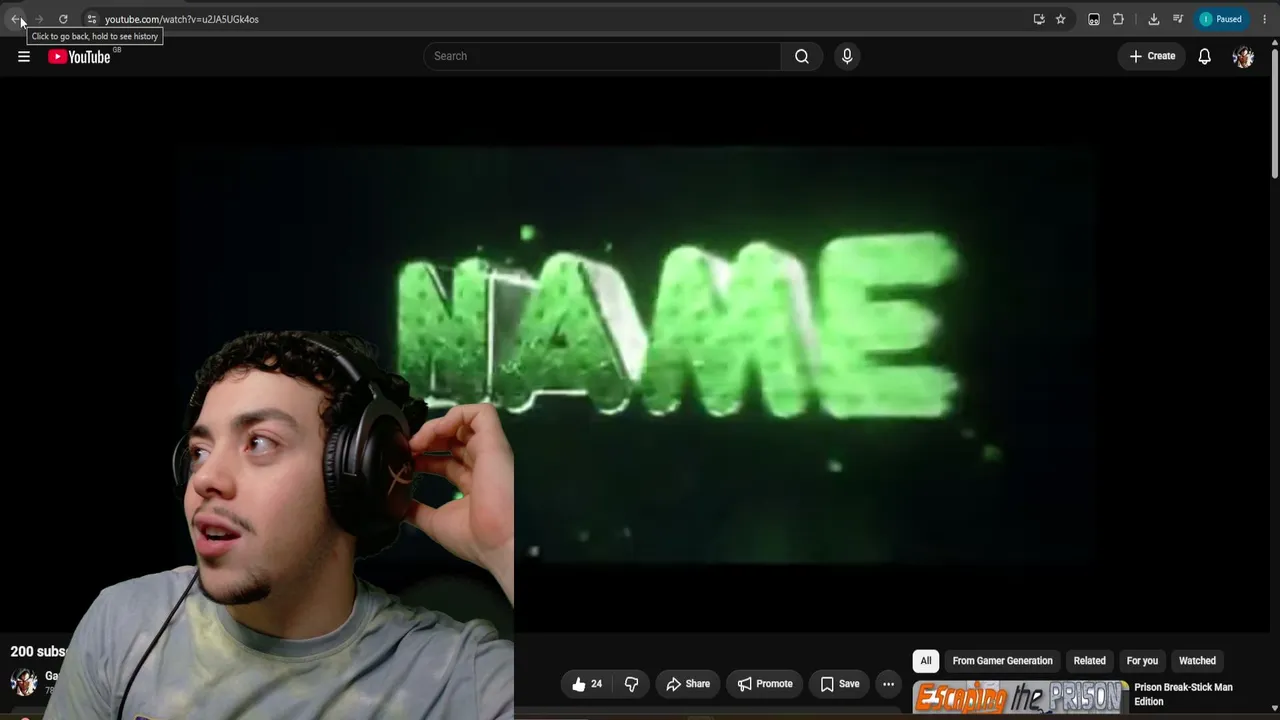Open the channel avatar below the video
The image size is (1280, 720).
click(24, 682)
